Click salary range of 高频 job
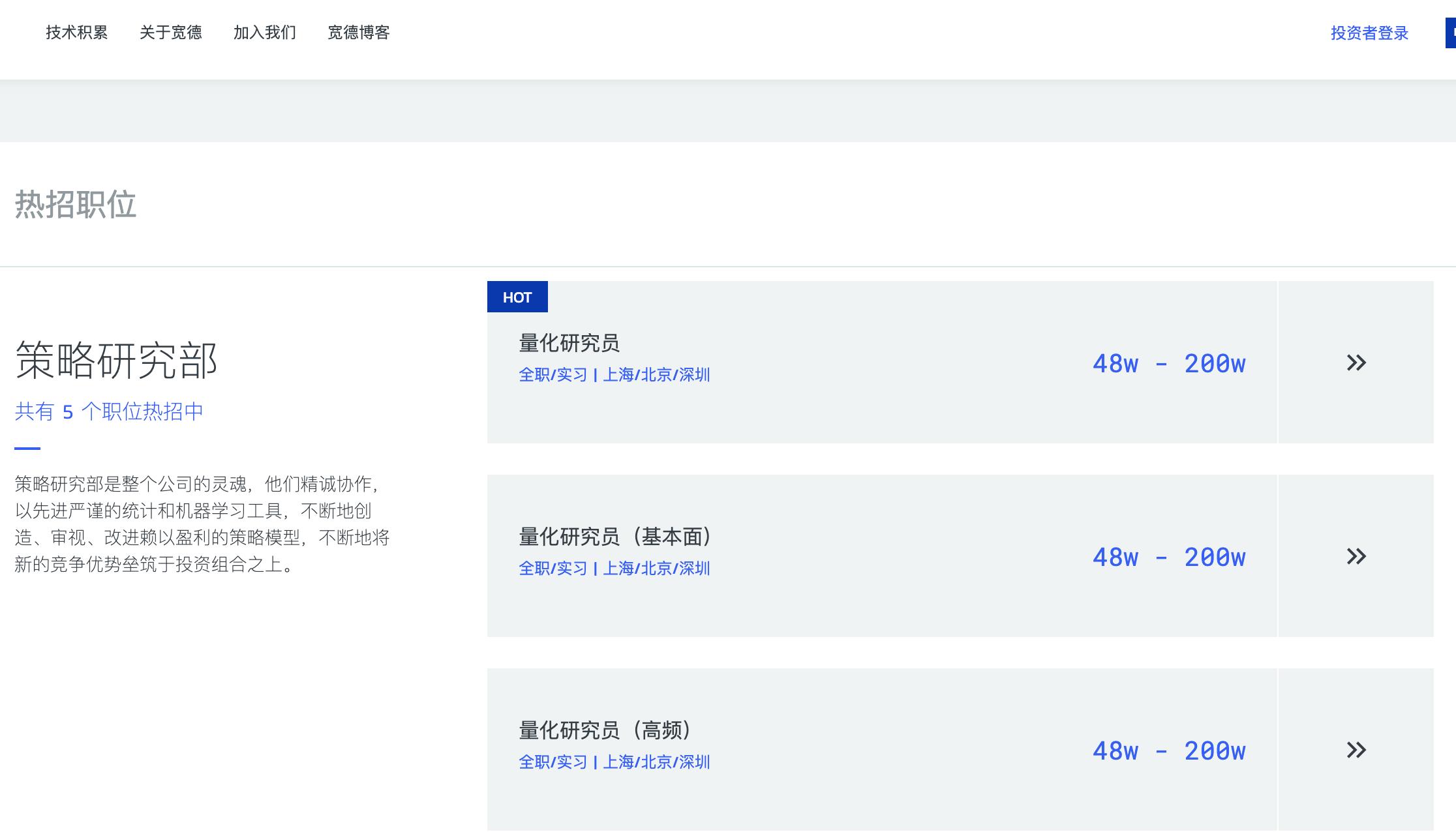The width and height of the screenshot is (1456, 832). point(1169,751)
